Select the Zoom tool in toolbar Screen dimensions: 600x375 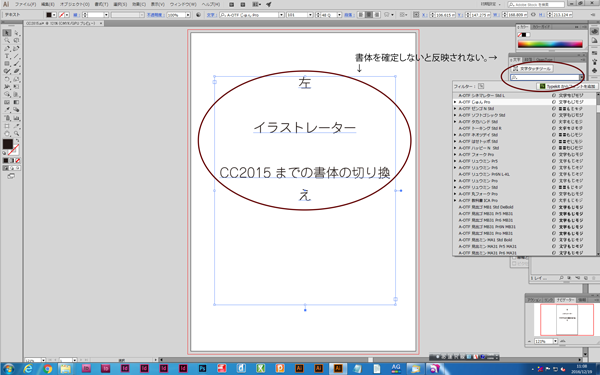coord(16,134)
